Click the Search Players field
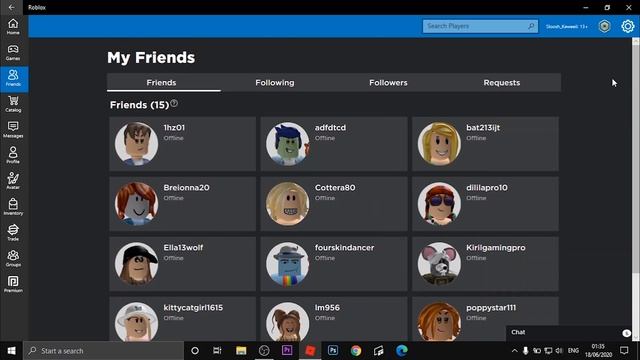Screen dimensions: 640x360 [x=480, y=26]
